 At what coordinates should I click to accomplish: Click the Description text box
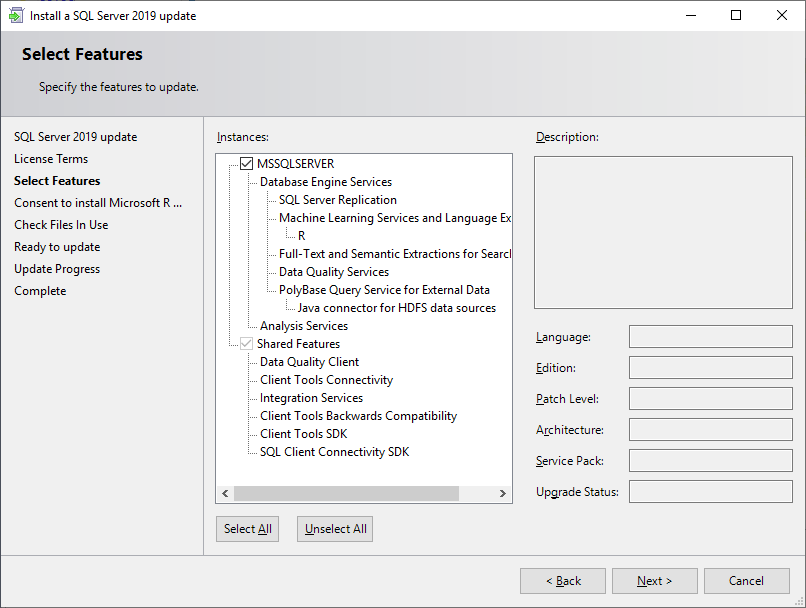[x=663, y=232]
